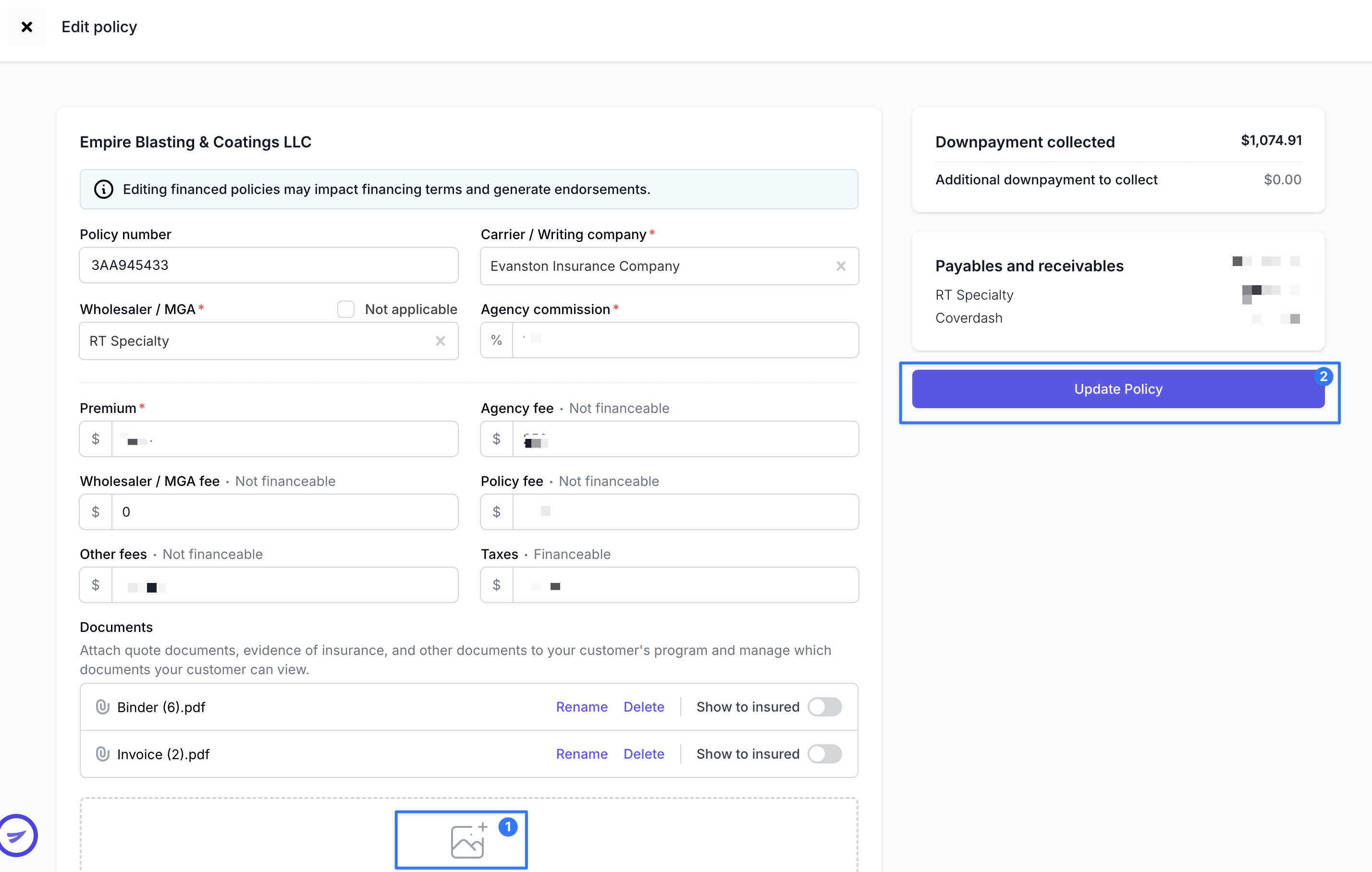Focus the Wholesaler / MGA fee field
The height and width of the screenshot is (872, 1372).
click(285, 512)
